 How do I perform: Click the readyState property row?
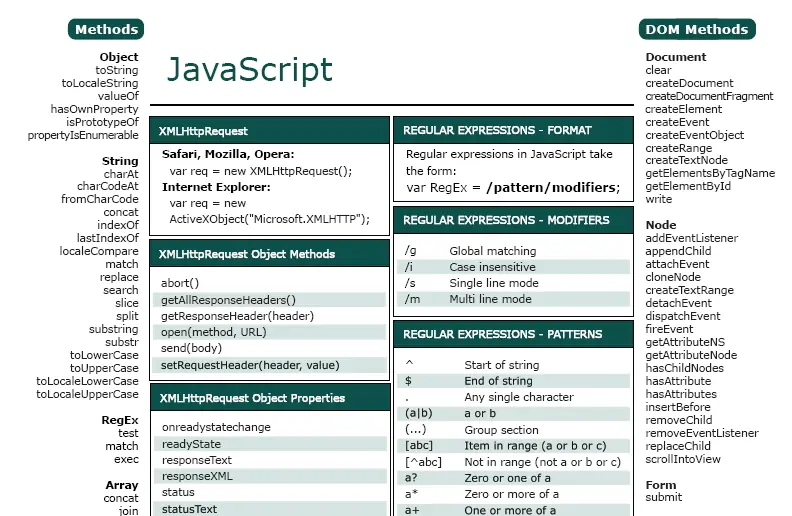tap(271, 444)
